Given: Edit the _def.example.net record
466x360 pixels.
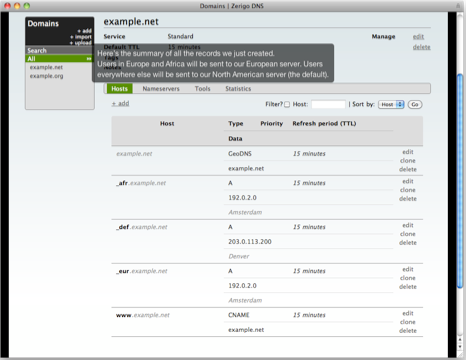Looking at the screenshot, I should click(408, 225).
